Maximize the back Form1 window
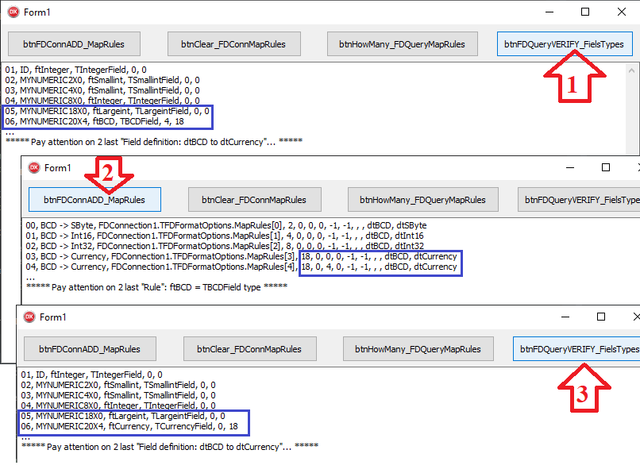 (585, 12)
